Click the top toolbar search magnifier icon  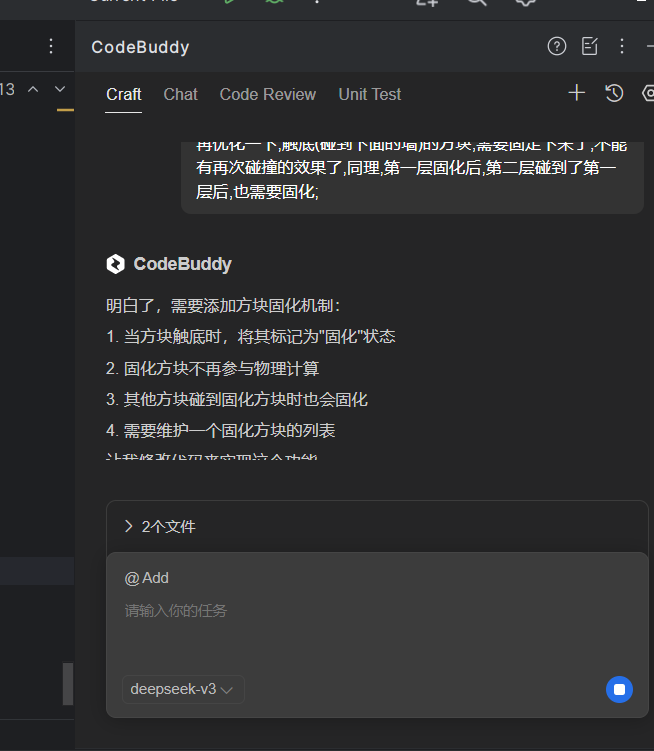click(477, 2)
